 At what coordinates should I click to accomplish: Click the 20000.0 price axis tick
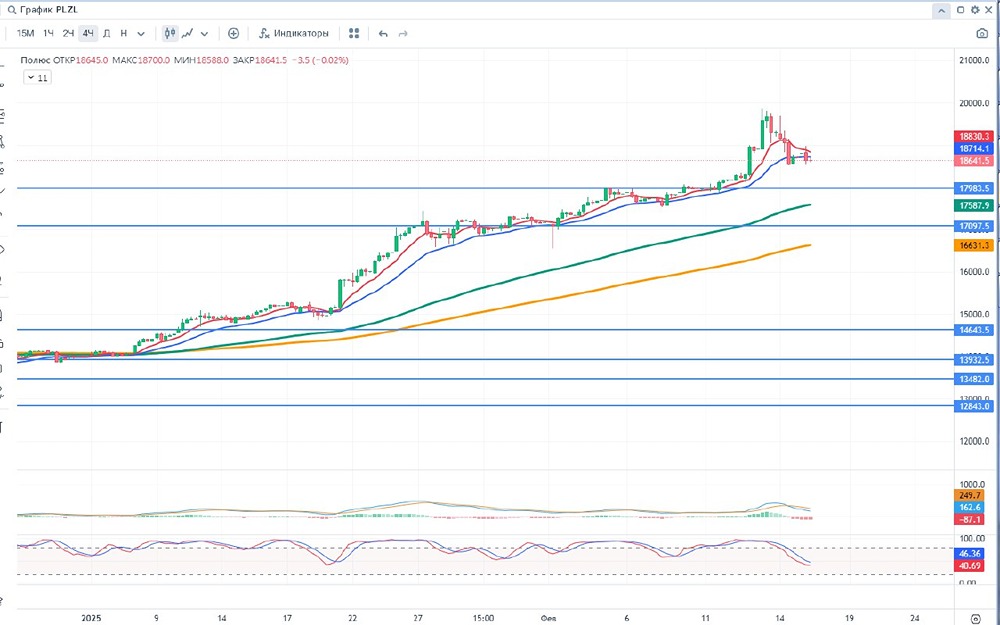pyautogui.click(x=974, y=103)
